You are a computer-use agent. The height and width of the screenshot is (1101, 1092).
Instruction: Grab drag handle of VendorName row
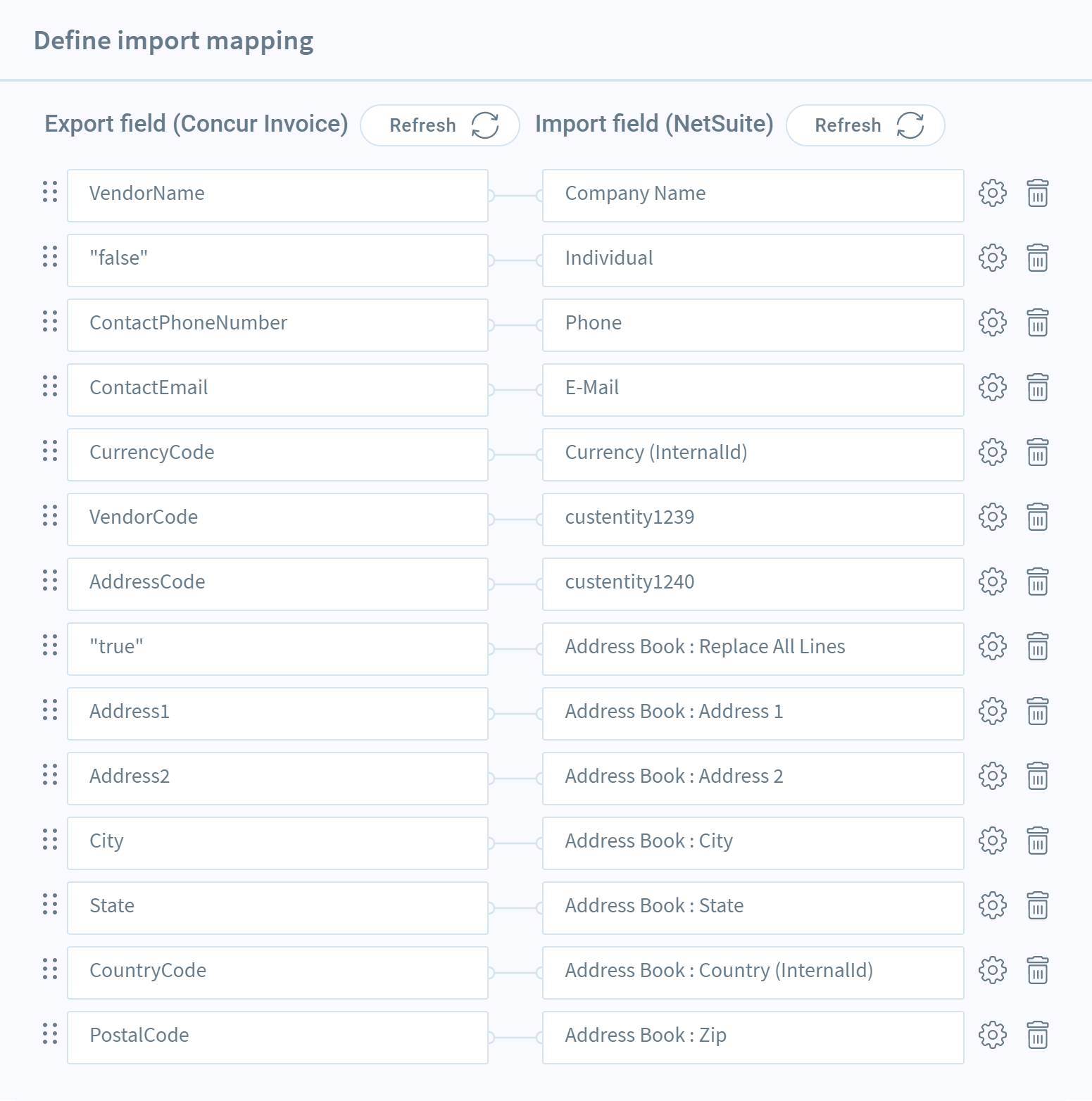[x=50, y=191]
